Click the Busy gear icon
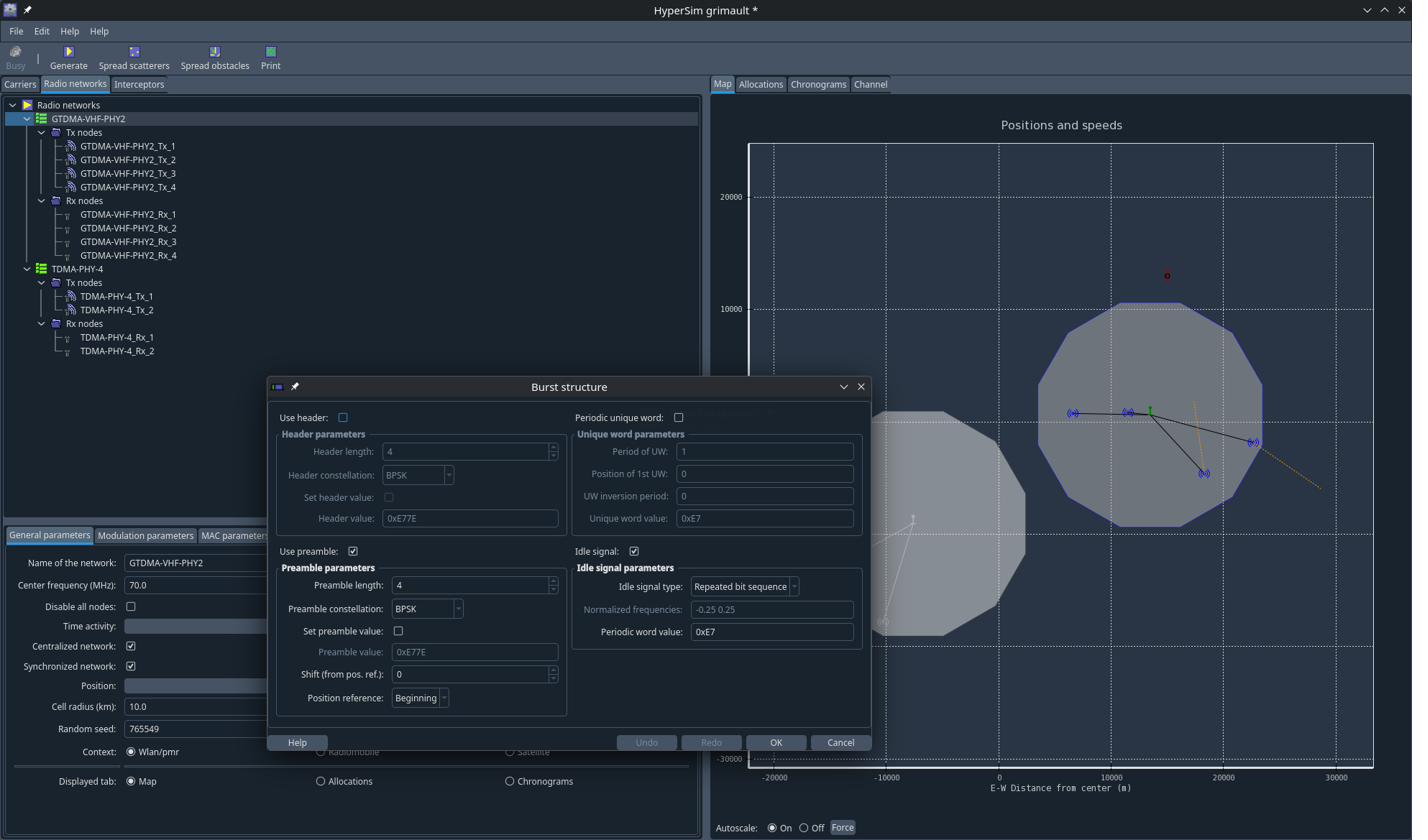Image resolution: width=1428 pixels, height=840 pixels. pyautogui.click(x=16, y=51)
